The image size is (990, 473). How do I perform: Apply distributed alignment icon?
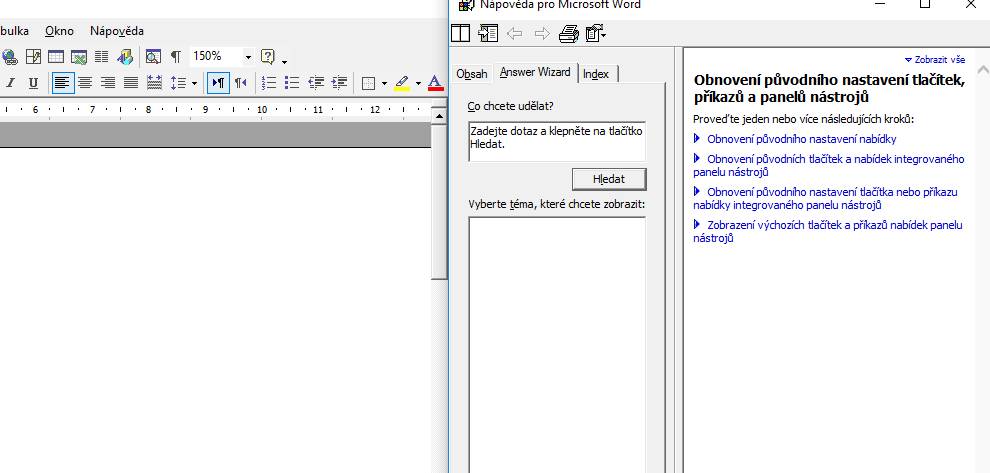click(154, 83)
